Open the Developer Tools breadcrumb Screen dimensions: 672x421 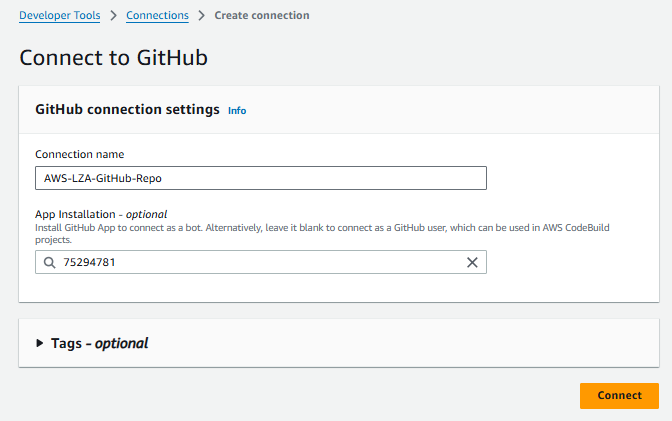point(60,15)
